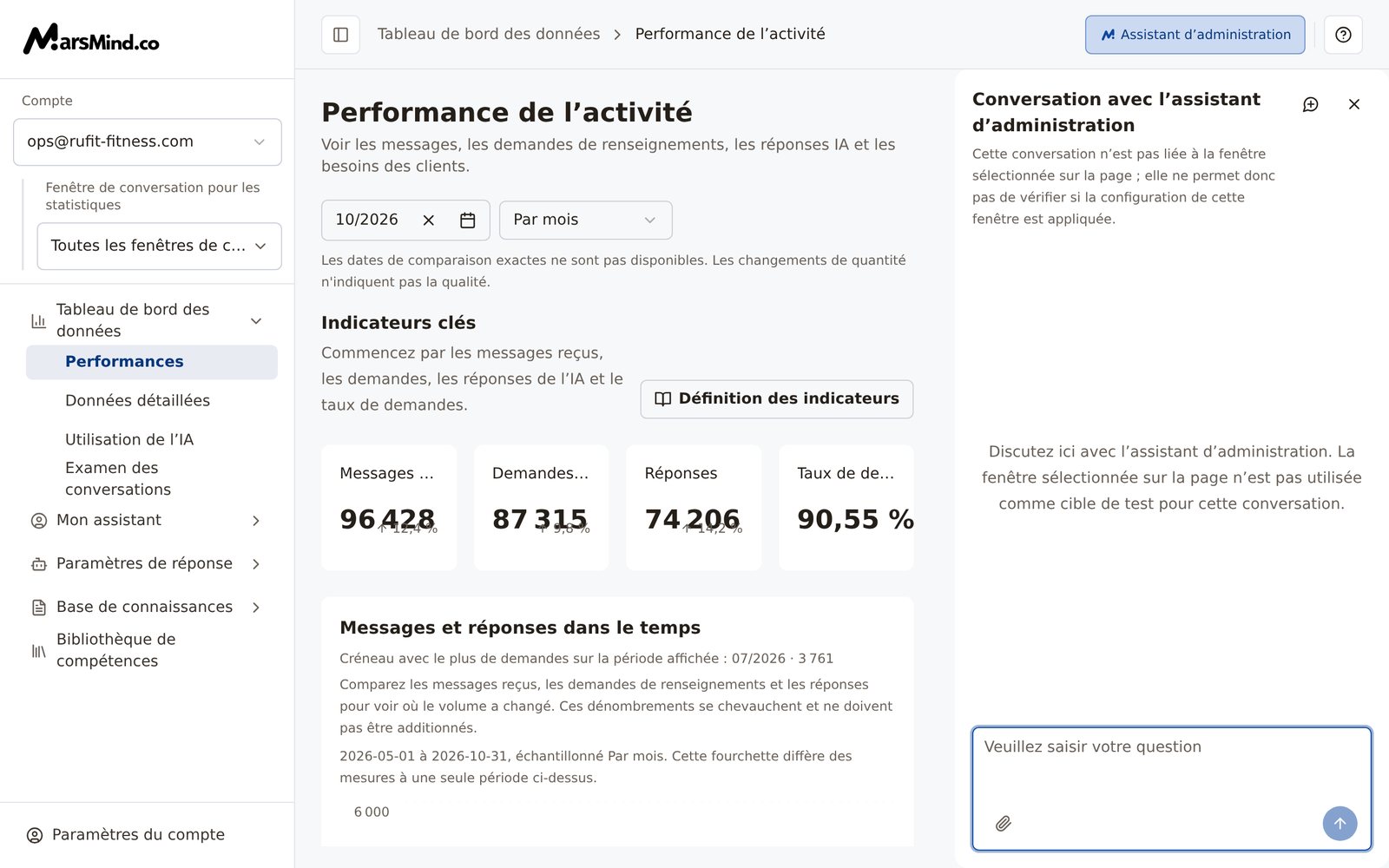Expand the Paramètres de réponse menu

pyautogui.click(x=256, y=564)
